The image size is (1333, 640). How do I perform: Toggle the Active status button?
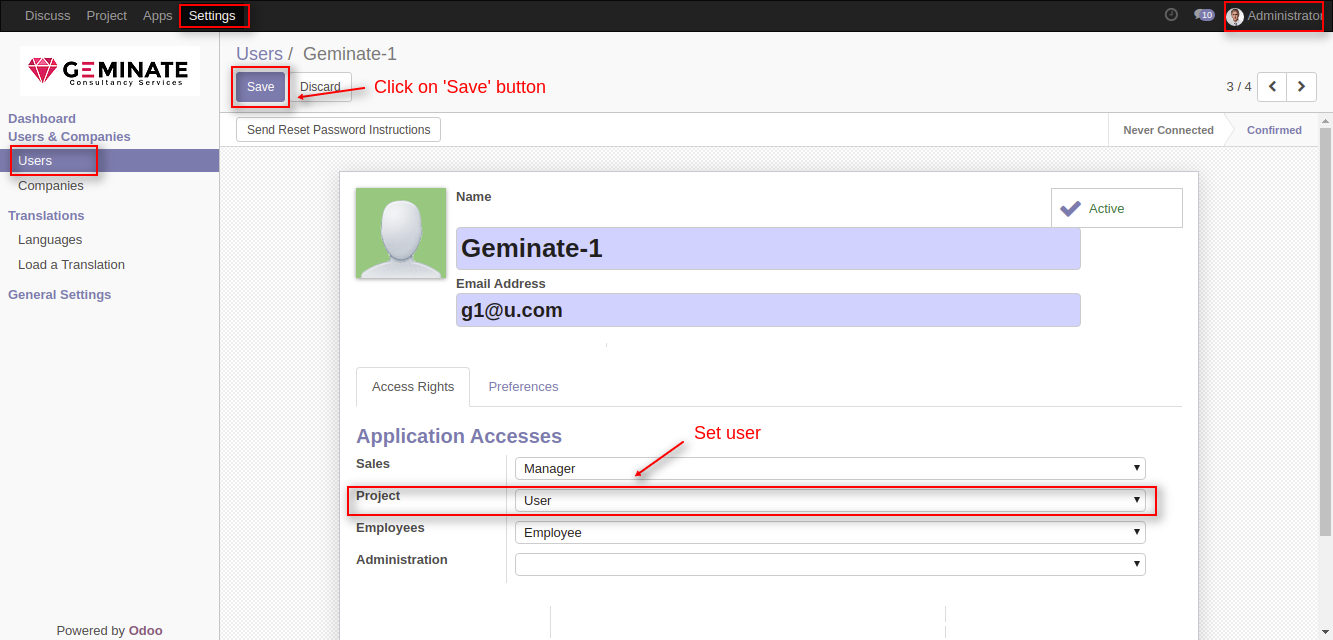[1117, 208]
